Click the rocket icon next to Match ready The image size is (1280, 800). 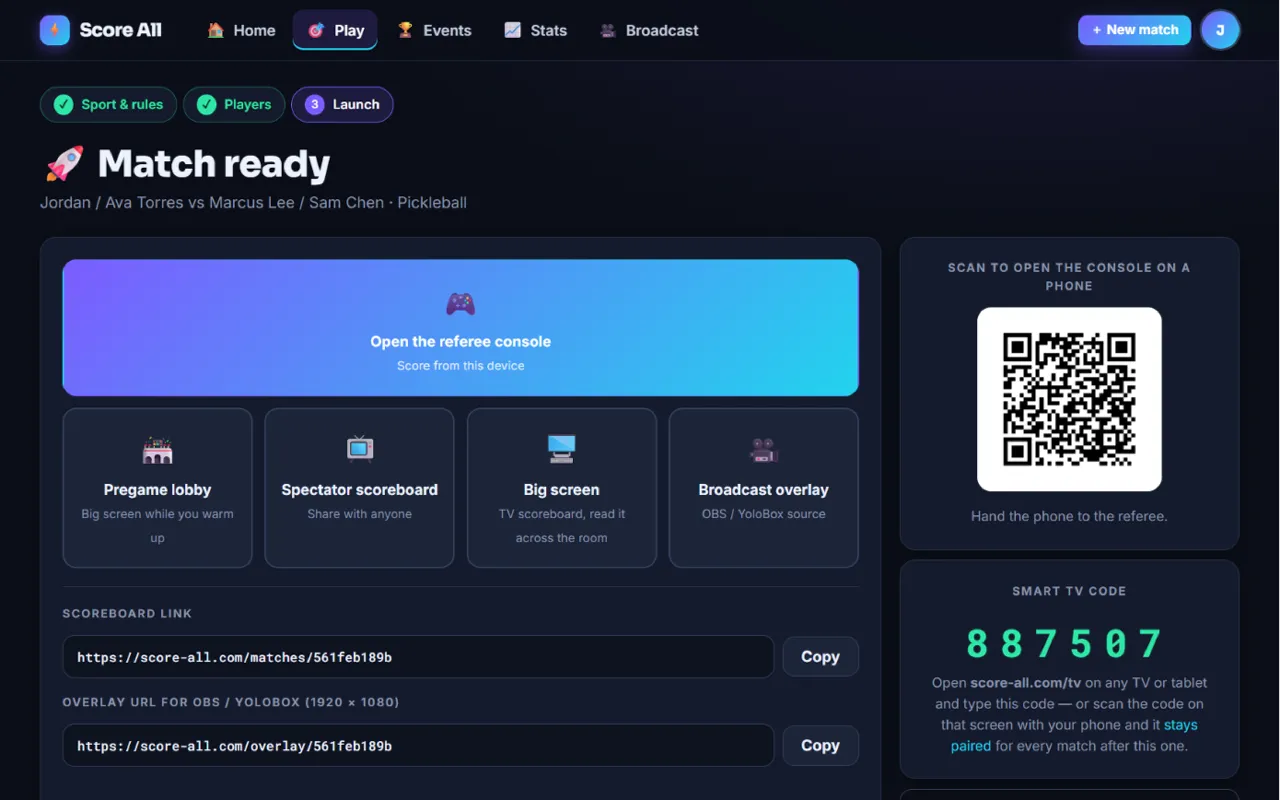point(64,164)
